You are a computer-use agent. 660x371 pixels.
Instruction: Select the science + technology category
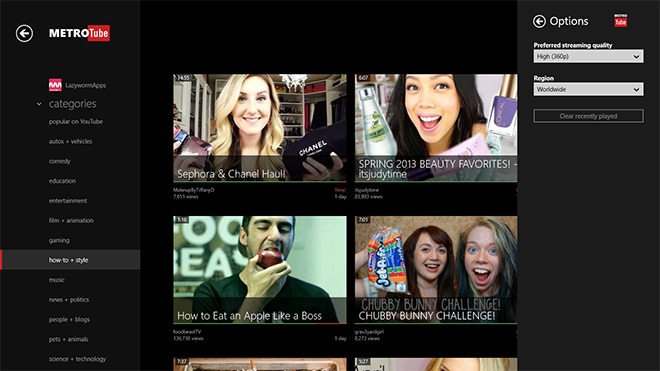point(77,359)
